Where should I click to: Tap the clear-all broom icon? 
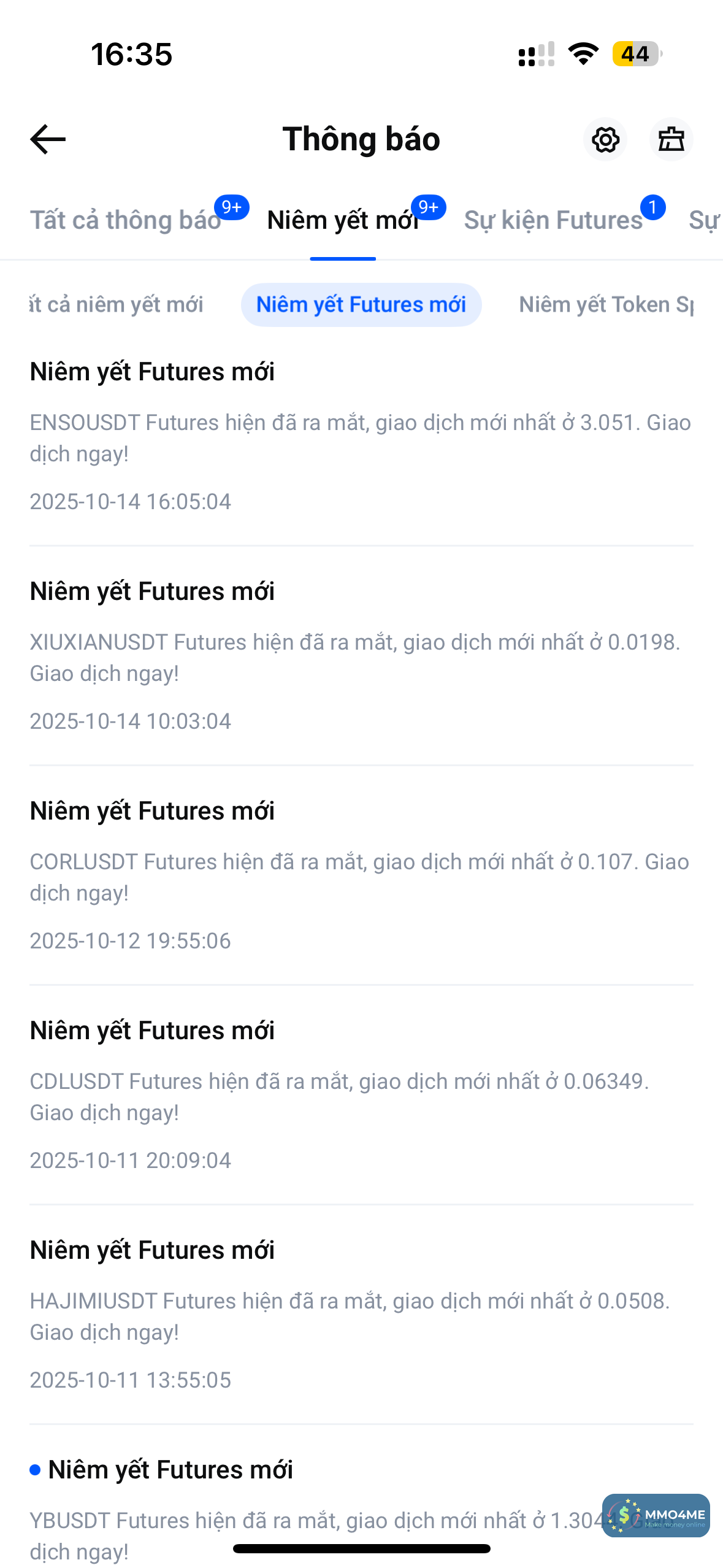[671, 140]
